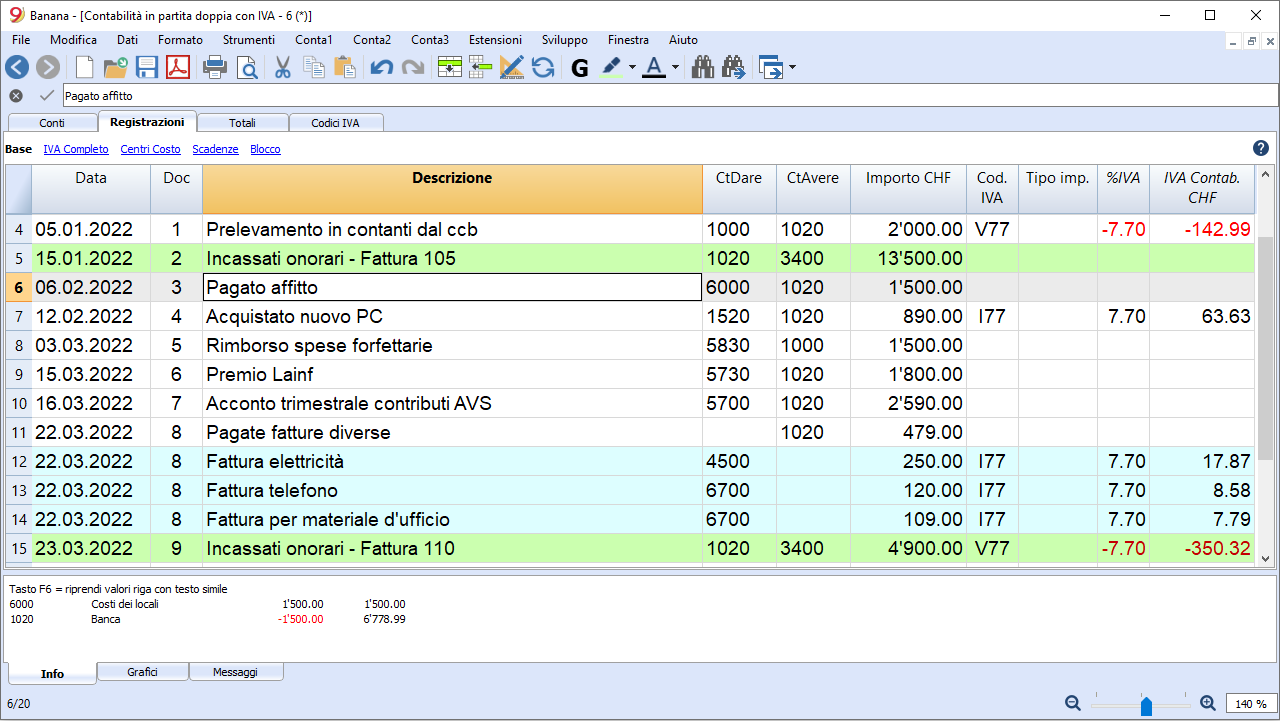Add rows using the green table icon
Screen dimensions: 1280x721
click(x=450, y=67)
